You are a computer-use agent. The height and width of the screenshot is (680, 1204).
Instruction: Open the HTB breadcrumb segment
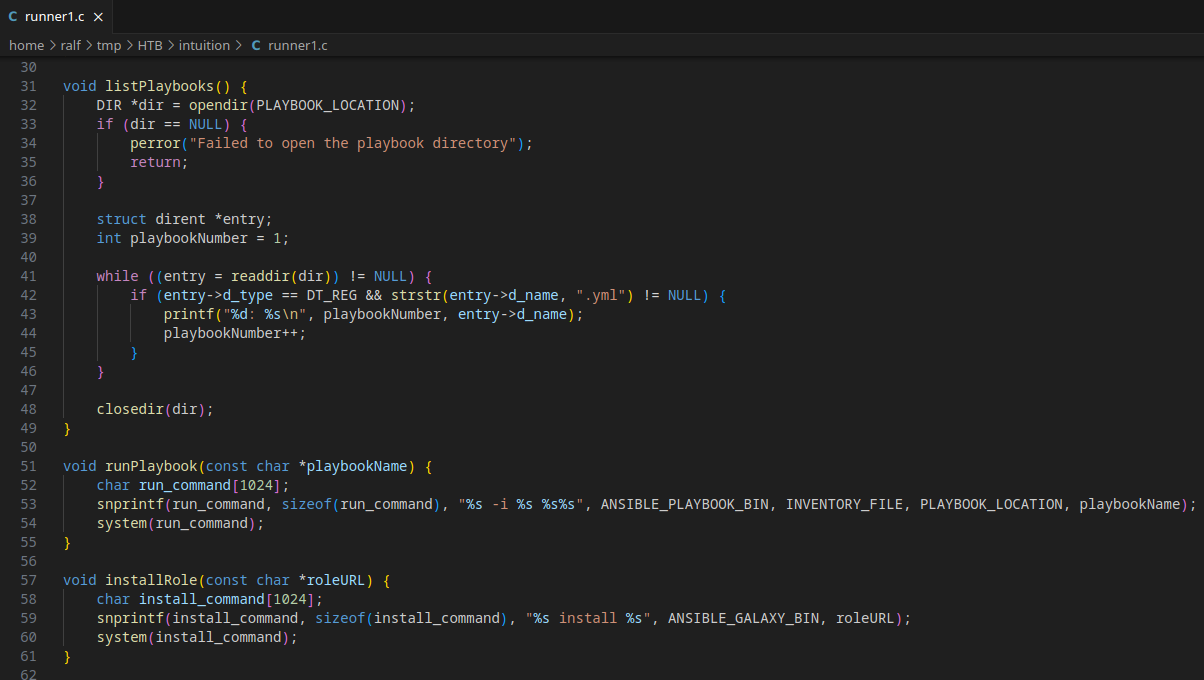click(x=150, y=45)
